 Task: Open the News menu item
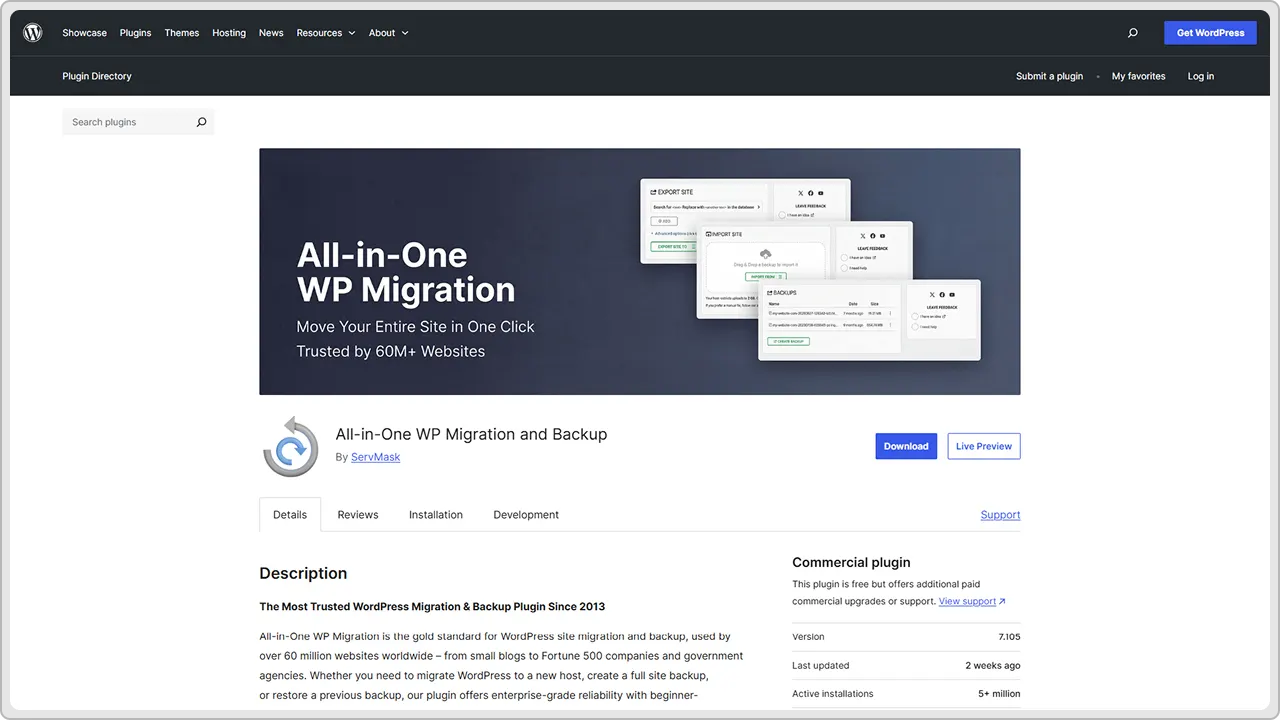tap(271, 33)
